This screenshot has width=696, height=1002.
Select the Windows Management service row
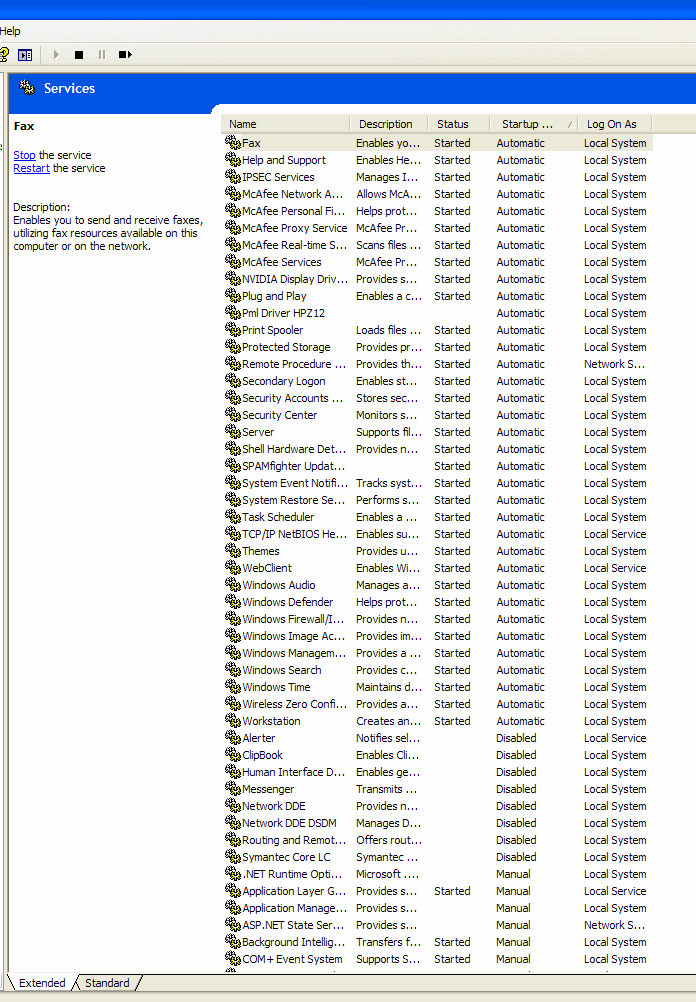[437, 653]
